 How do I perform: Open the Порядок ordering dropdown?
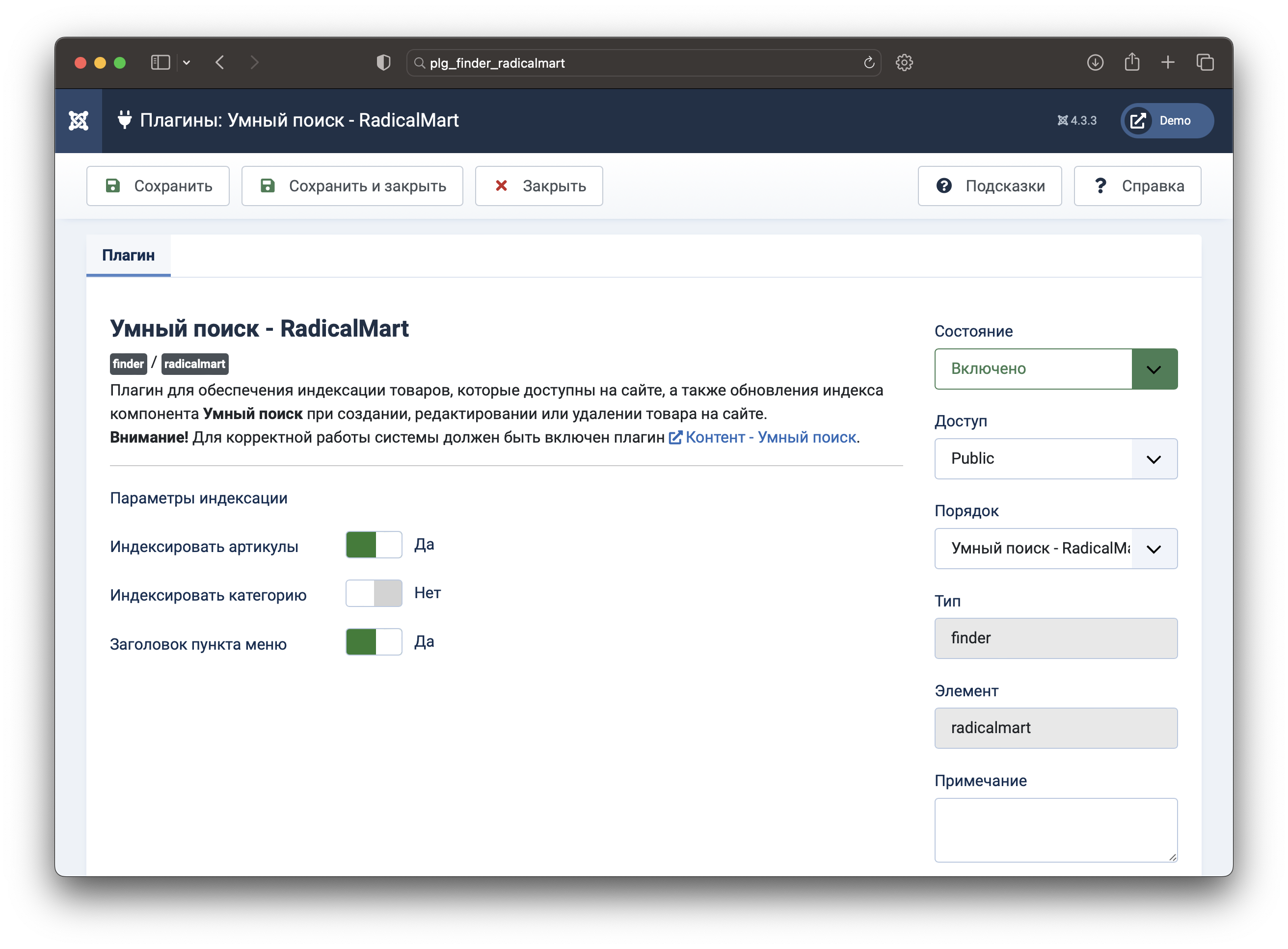coord(1056,549)
